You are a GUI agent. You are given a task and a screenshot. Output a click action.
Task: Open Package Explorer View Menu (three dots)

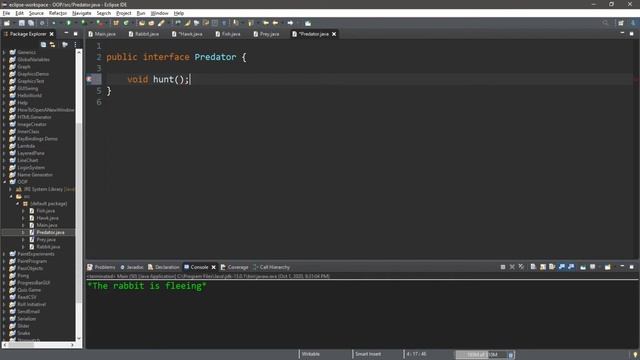[x=76, y=44]
